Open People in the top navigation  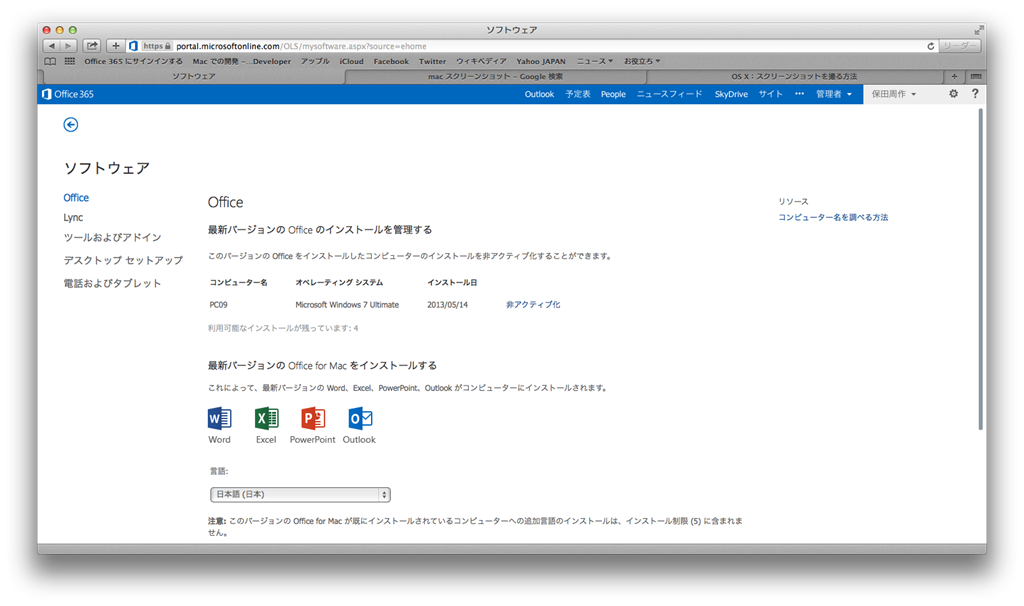(613, 94)
